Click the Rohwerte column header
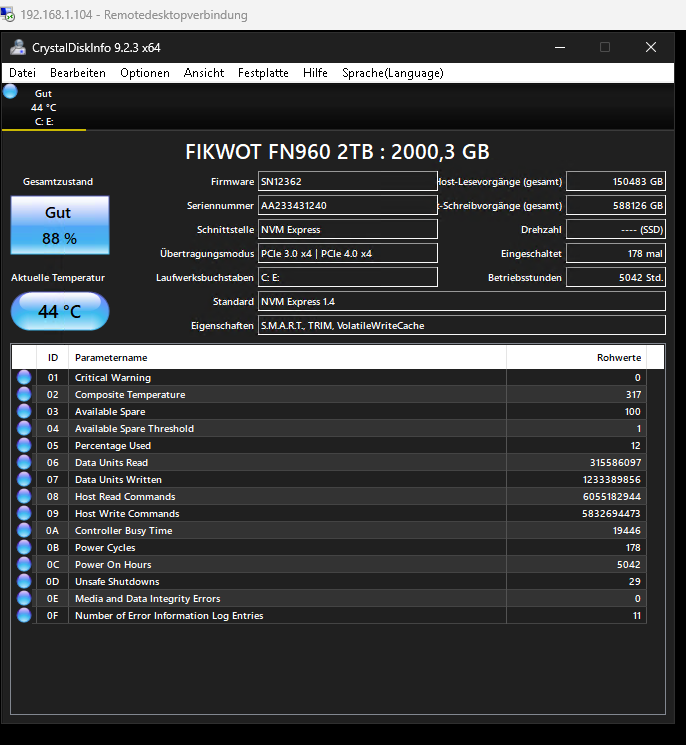The height and width of the screenshot is (745, 686). [576, 357]
